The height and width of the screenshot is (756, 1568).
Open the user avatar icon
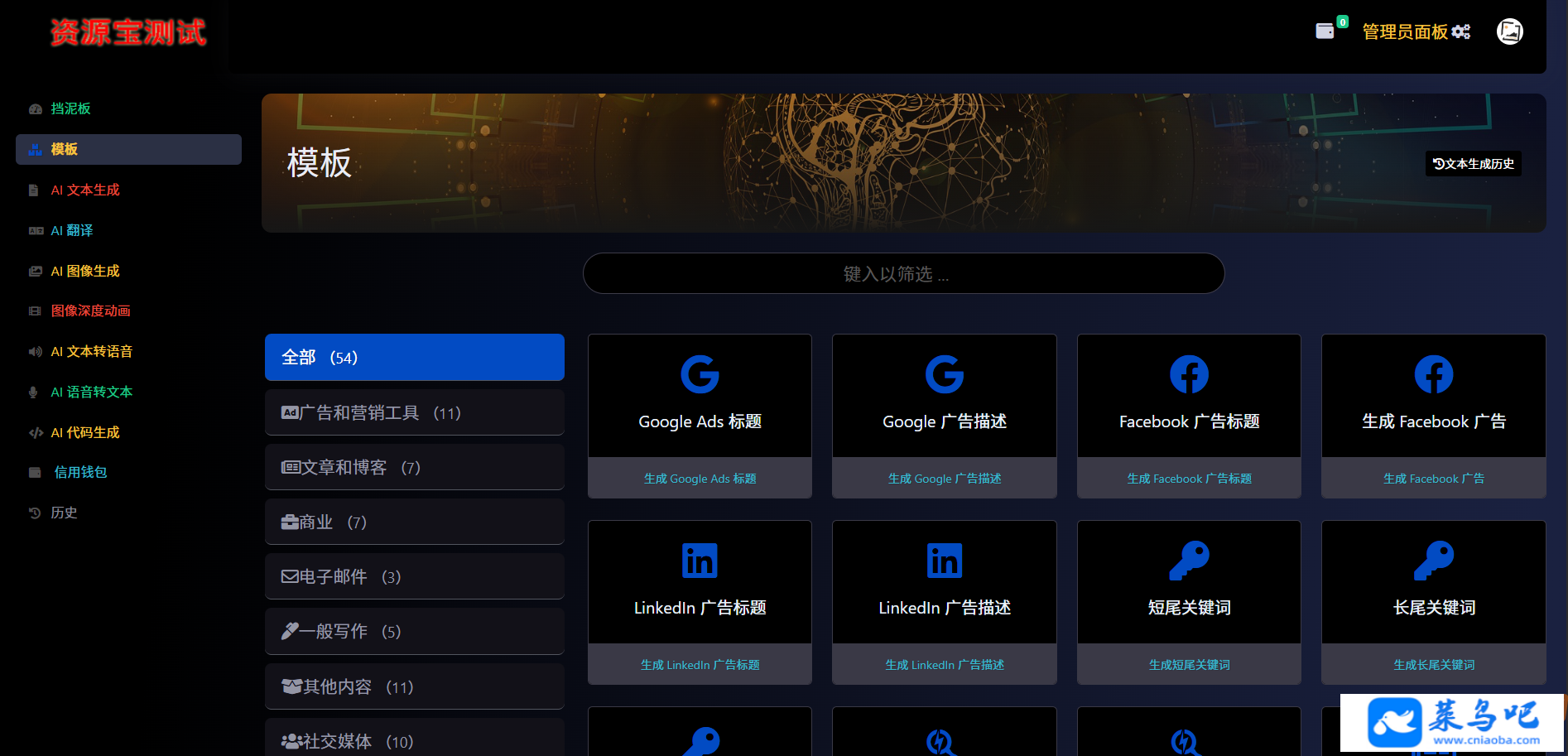click(x=1510, y=31)
